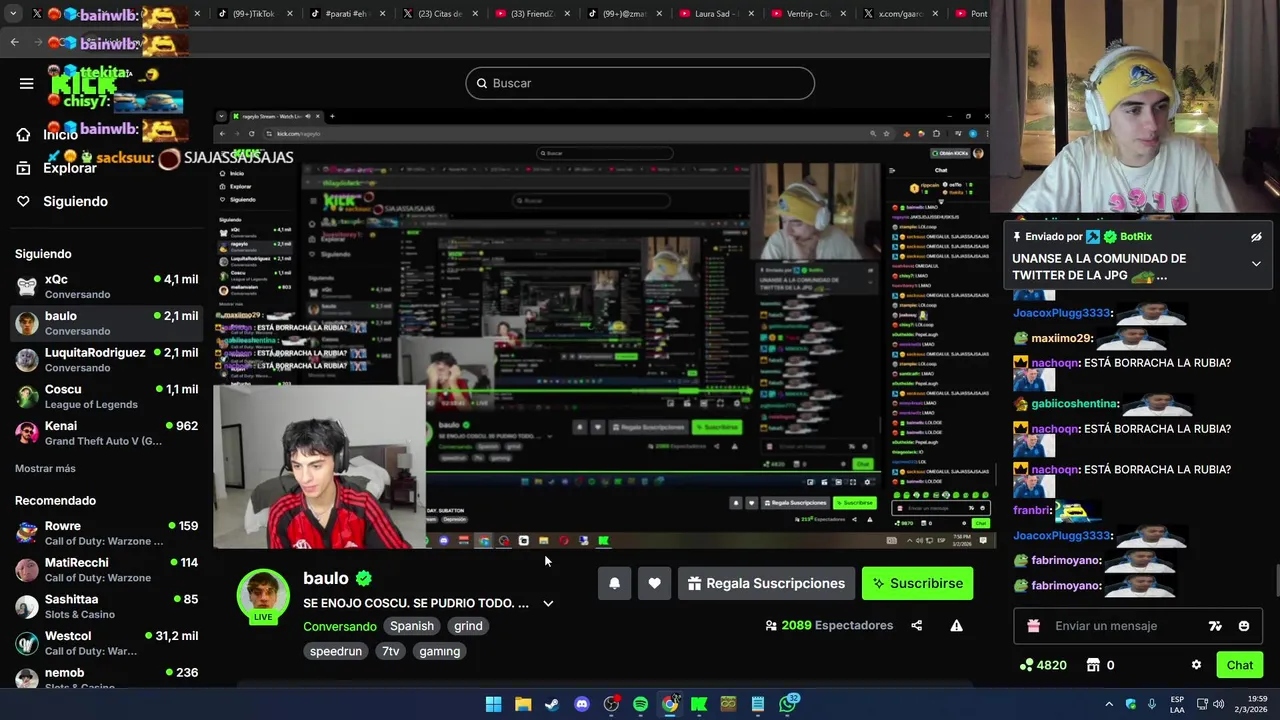The height and width of the screenshot is (720, 1280).
Task: Go back with browser back arrow
Action: 14,42
